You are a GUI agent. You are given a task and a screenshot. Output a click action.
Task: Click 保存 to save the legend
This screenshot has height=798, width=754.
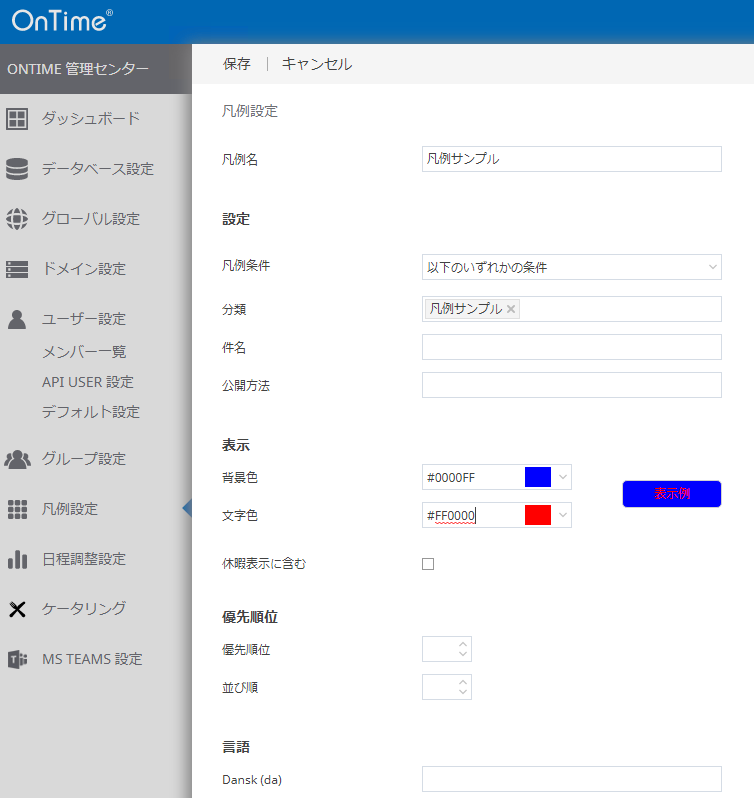237,64
